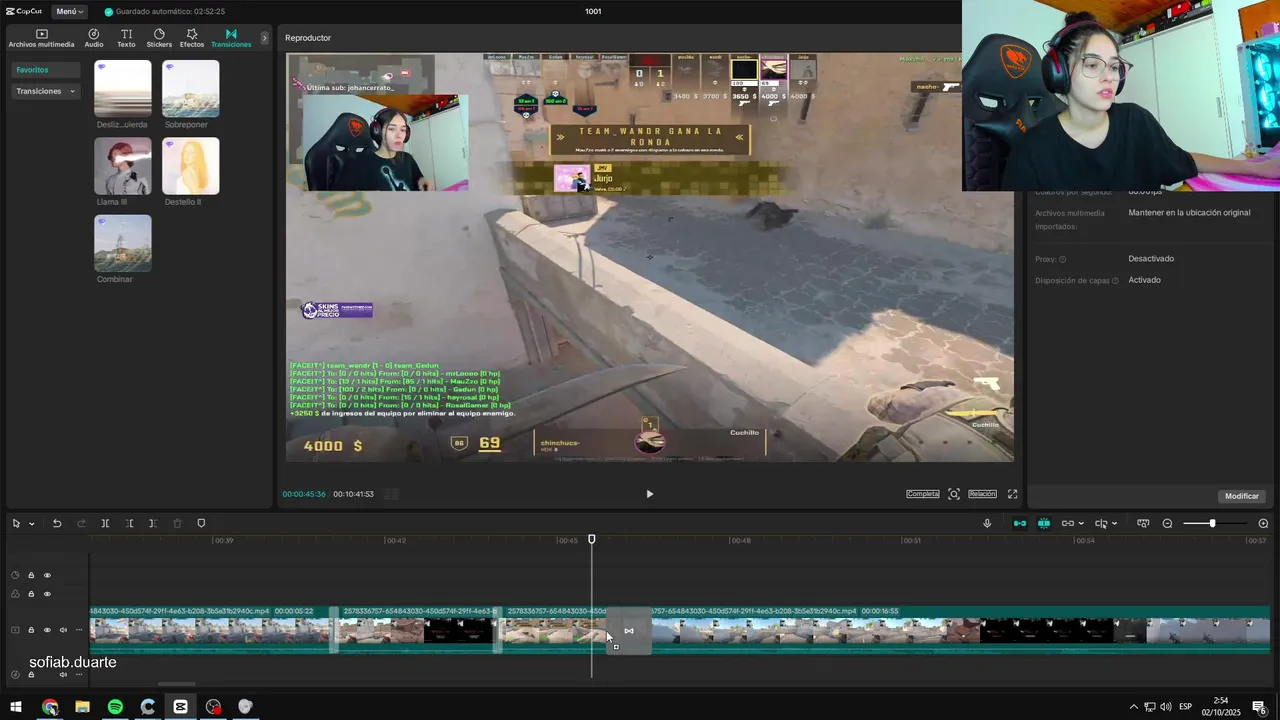Open the Archivos multimedia tab
The width and height of the screenshot is (1280, 720).
pos(41,38)
